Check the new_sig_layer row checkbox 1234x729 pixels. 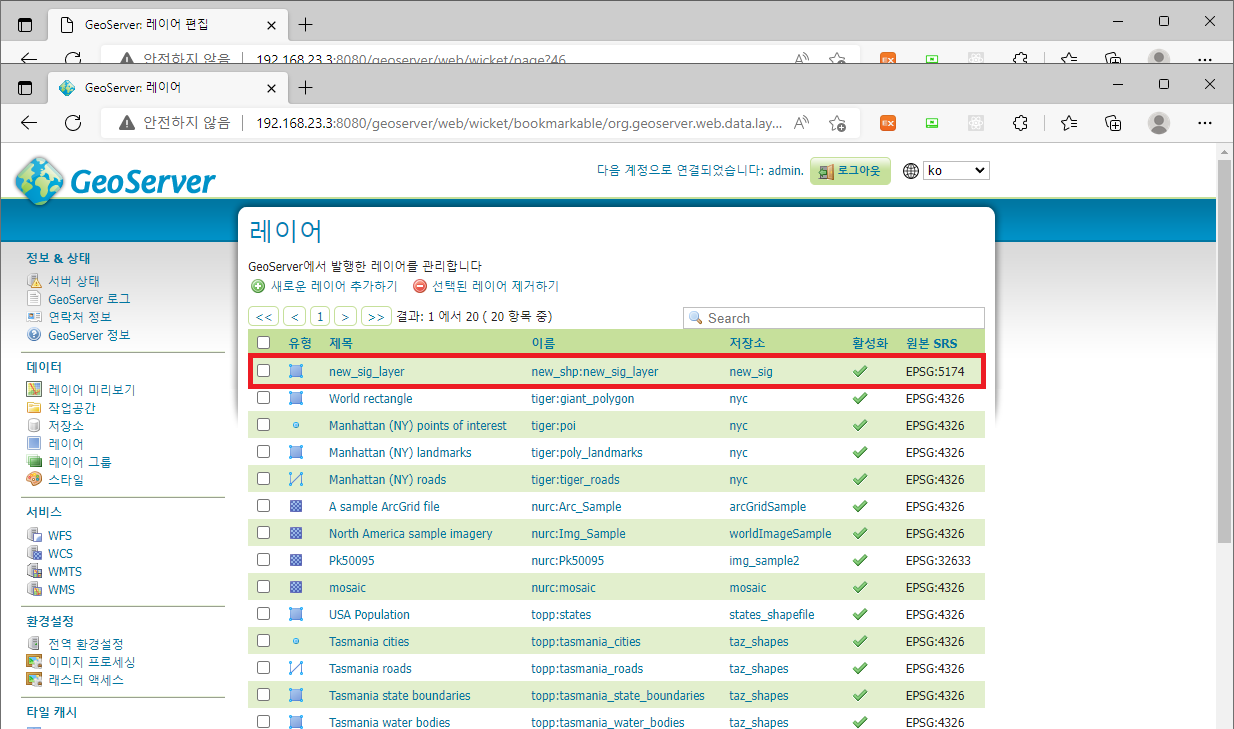click(263, 371)
